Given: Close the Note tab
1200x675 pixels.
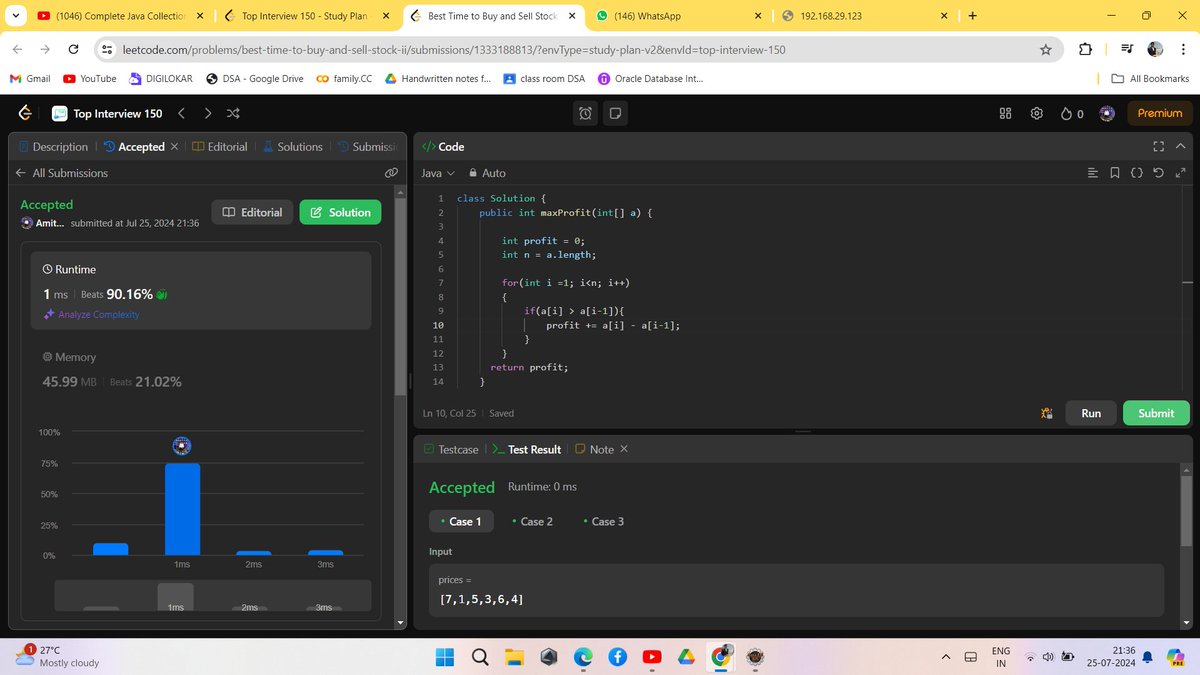Looking at the screenshot, I should [624, 449].
